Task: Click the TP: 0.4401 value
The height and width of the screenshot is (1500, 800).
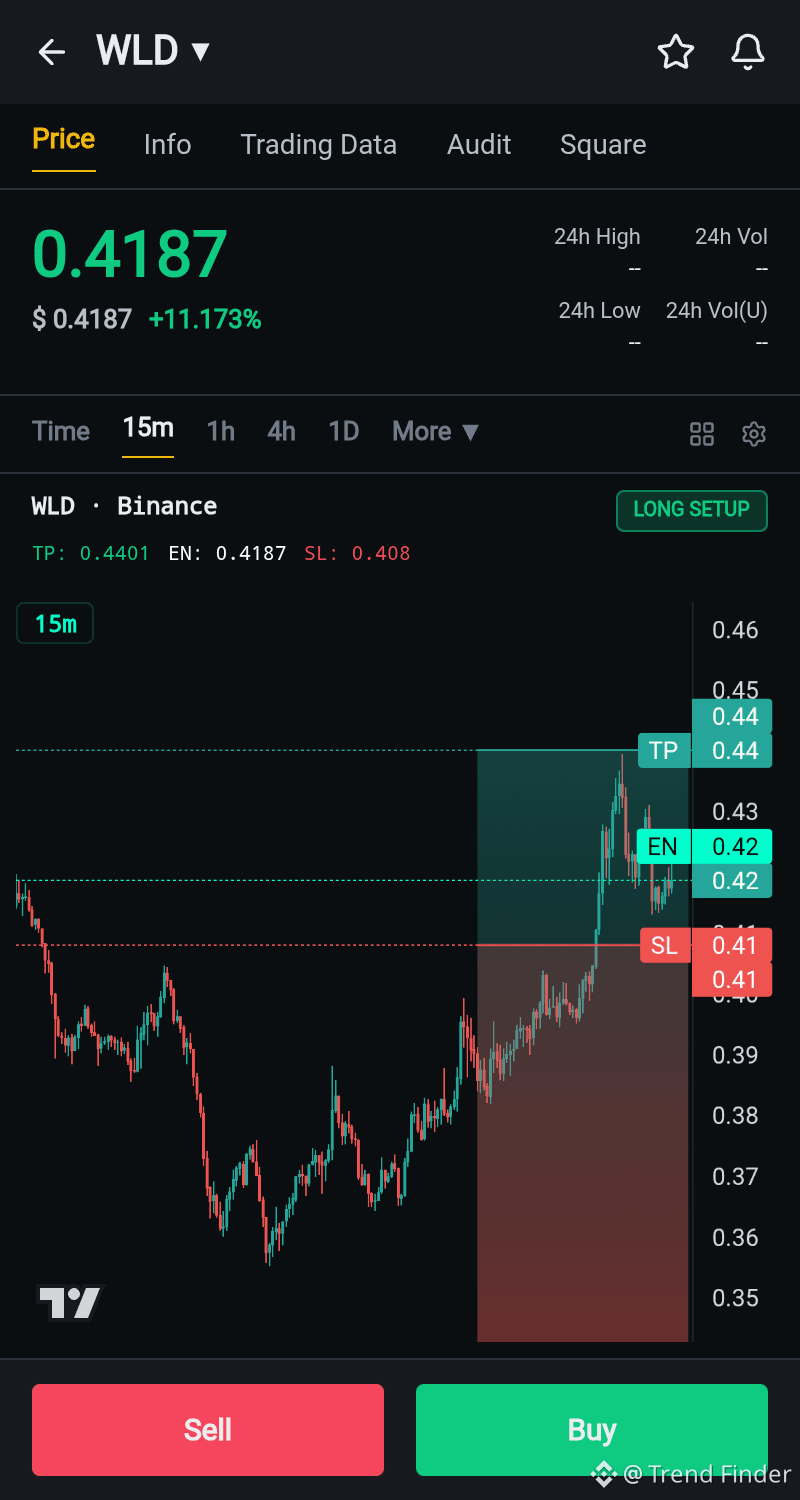Action: 91,553
